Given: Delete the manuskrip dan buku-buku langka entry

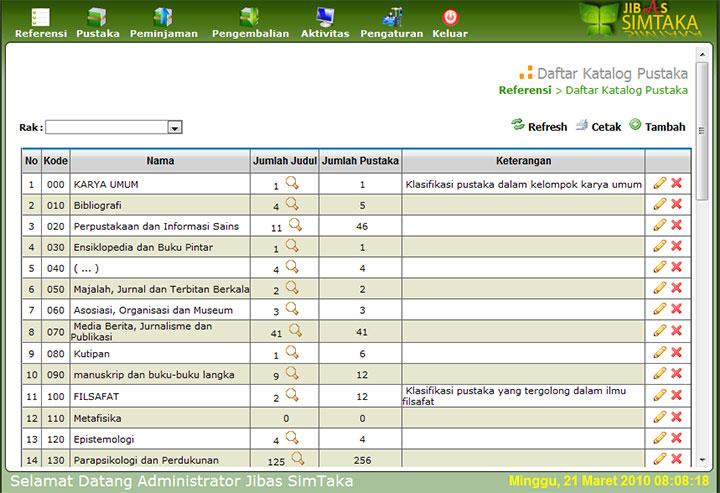Looking at the screenshot, I should point(676,373).
